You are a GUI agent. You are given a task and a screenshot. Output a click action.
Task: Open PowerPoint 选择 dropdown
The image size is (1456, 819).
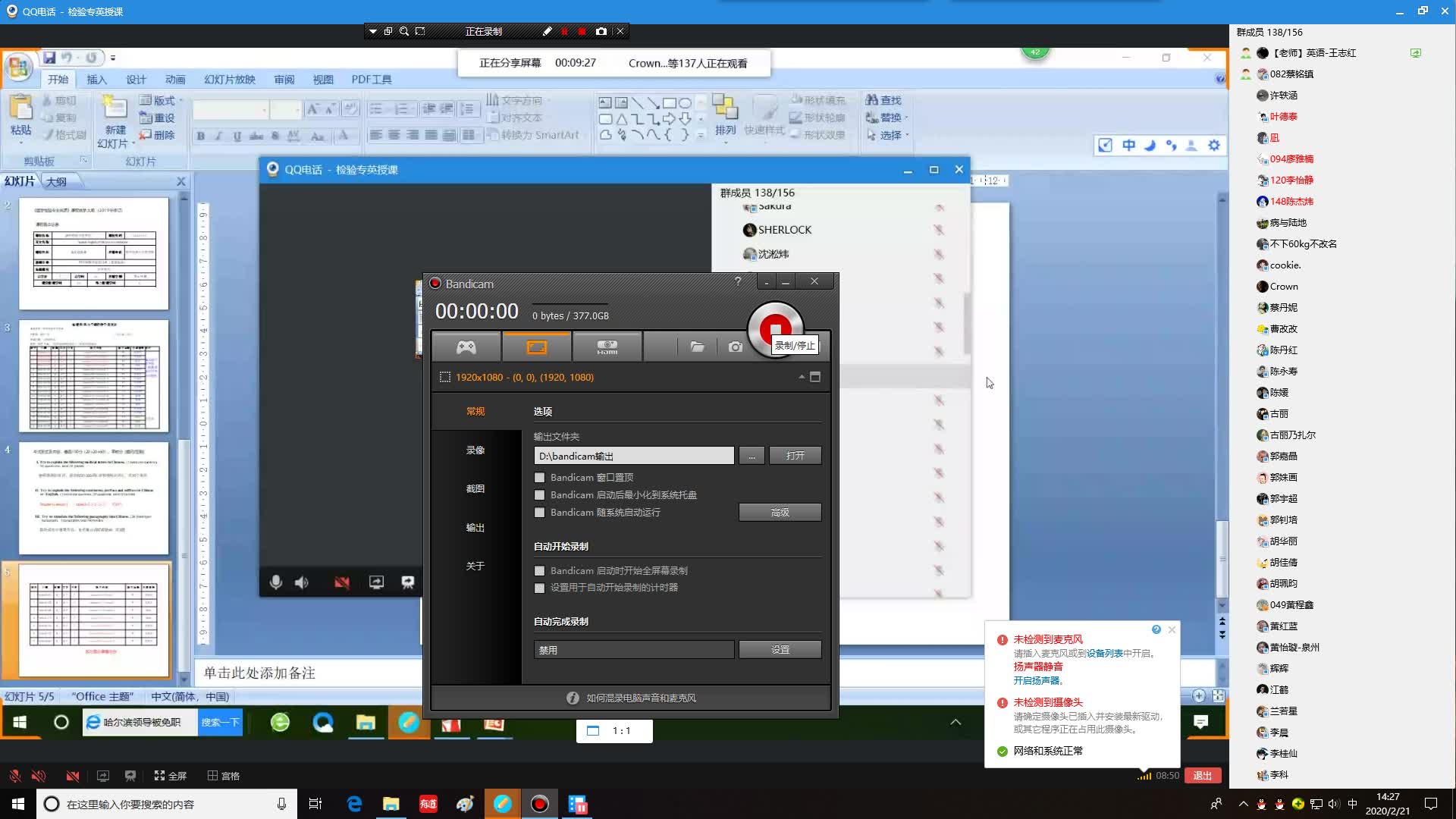tap(887, 135)
